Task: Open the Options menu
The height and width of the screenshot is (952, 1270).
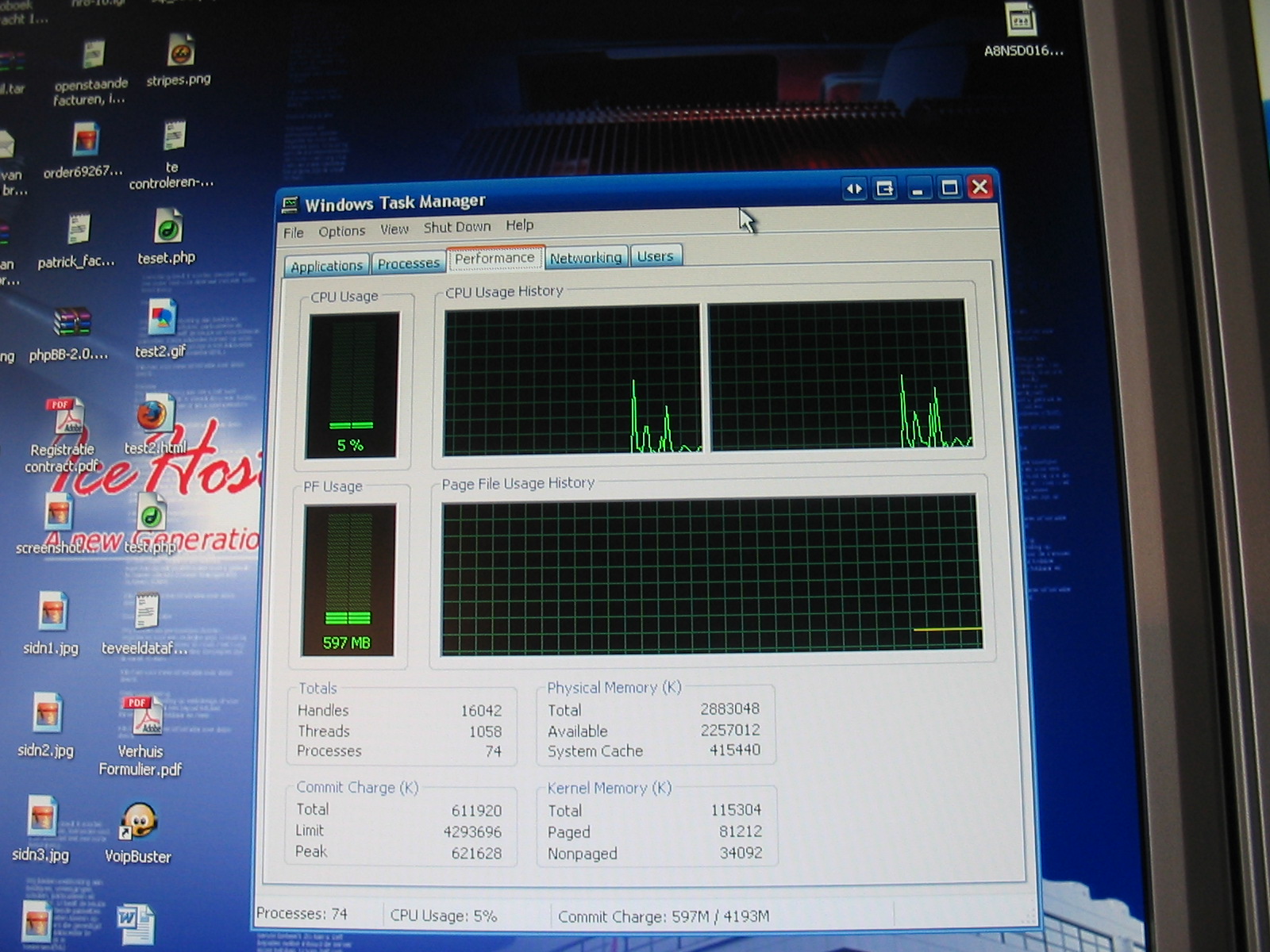Action: [x=342, y=231]
